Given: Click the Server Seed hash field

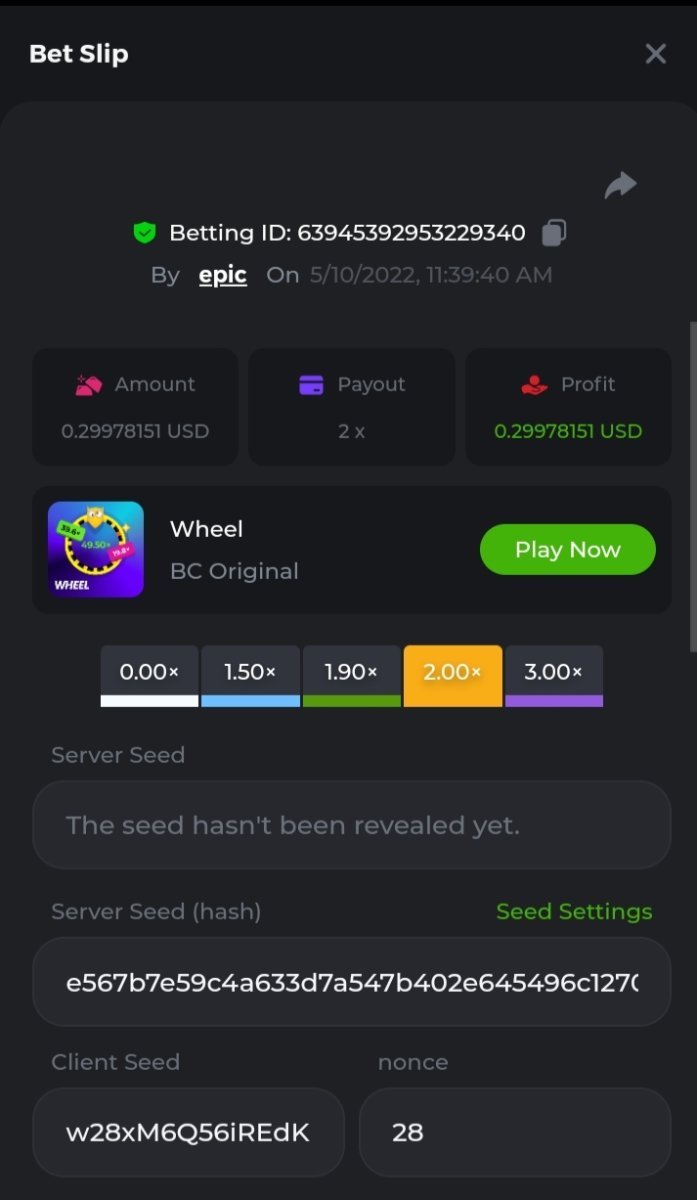Looking at the screenshot, I should pos(351,982).
